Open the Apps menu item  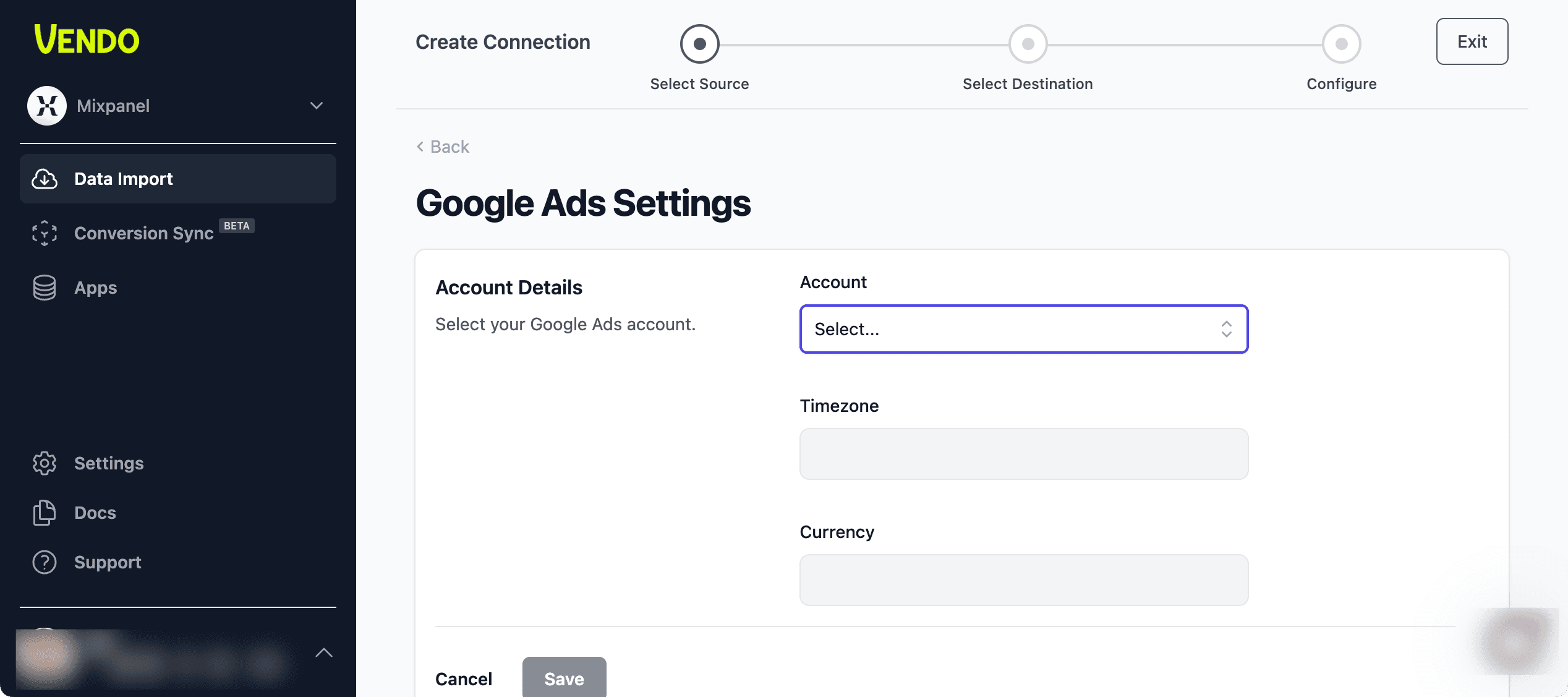point(95,288)
